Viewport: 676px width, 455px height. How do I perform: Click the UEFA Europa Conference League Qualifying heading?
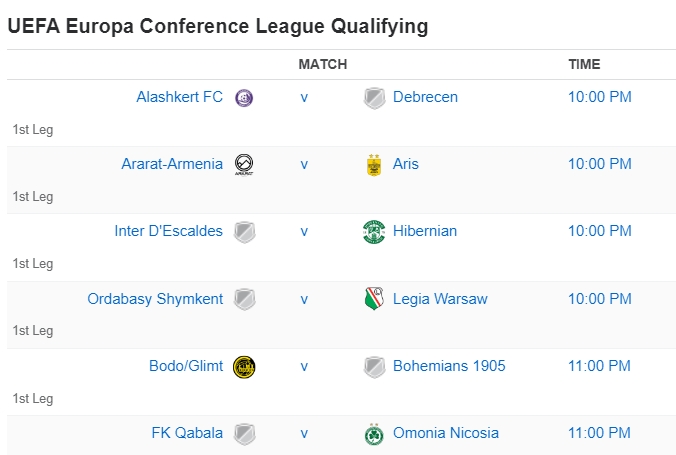217,26
